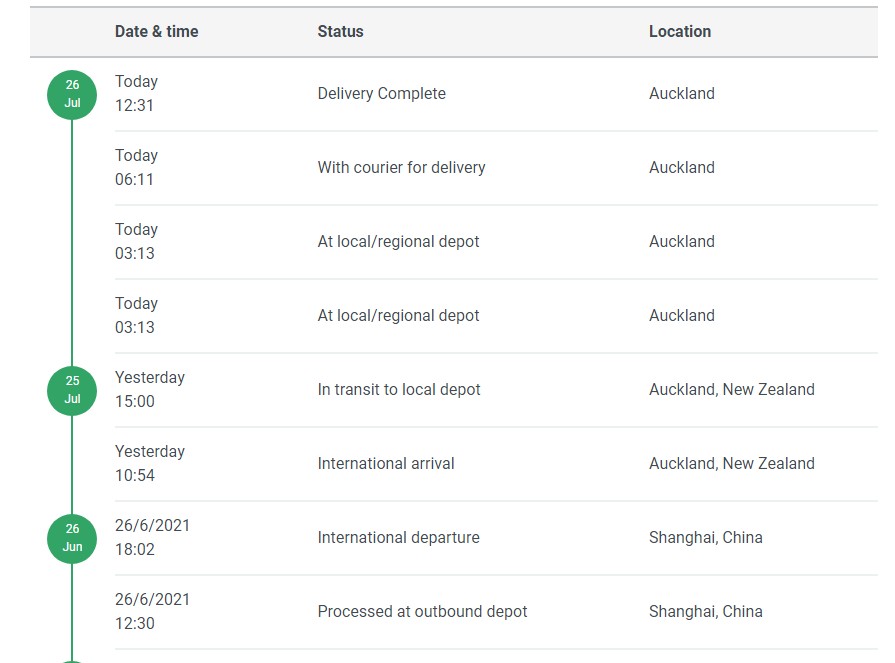Click Shanghai, China location for International departure
The height and width of the screenshot is (663, 895).
pyautogui.click(x=705, y=538)
